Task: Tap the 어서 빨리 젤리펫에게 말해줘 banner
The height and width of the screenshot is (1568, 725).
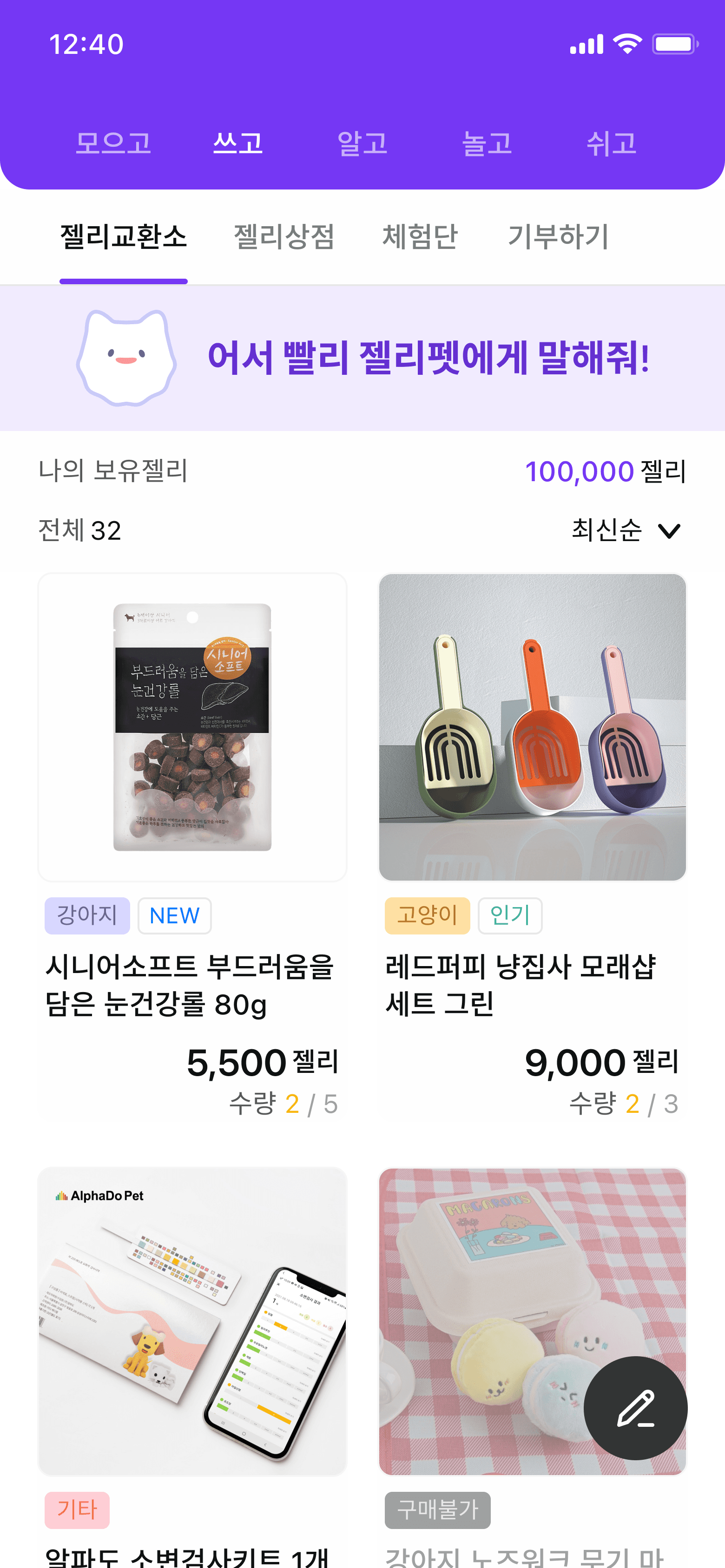Action: (362, 358)
